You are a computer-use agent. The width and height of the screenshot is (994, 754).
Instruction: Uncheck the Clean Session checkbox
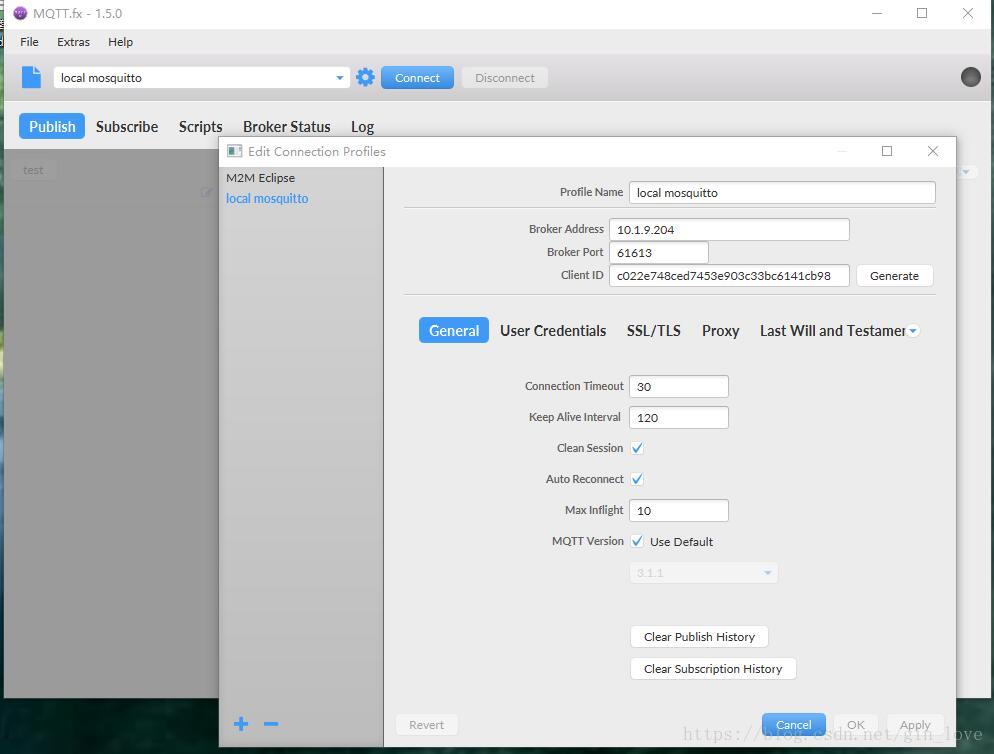point(637,448)
